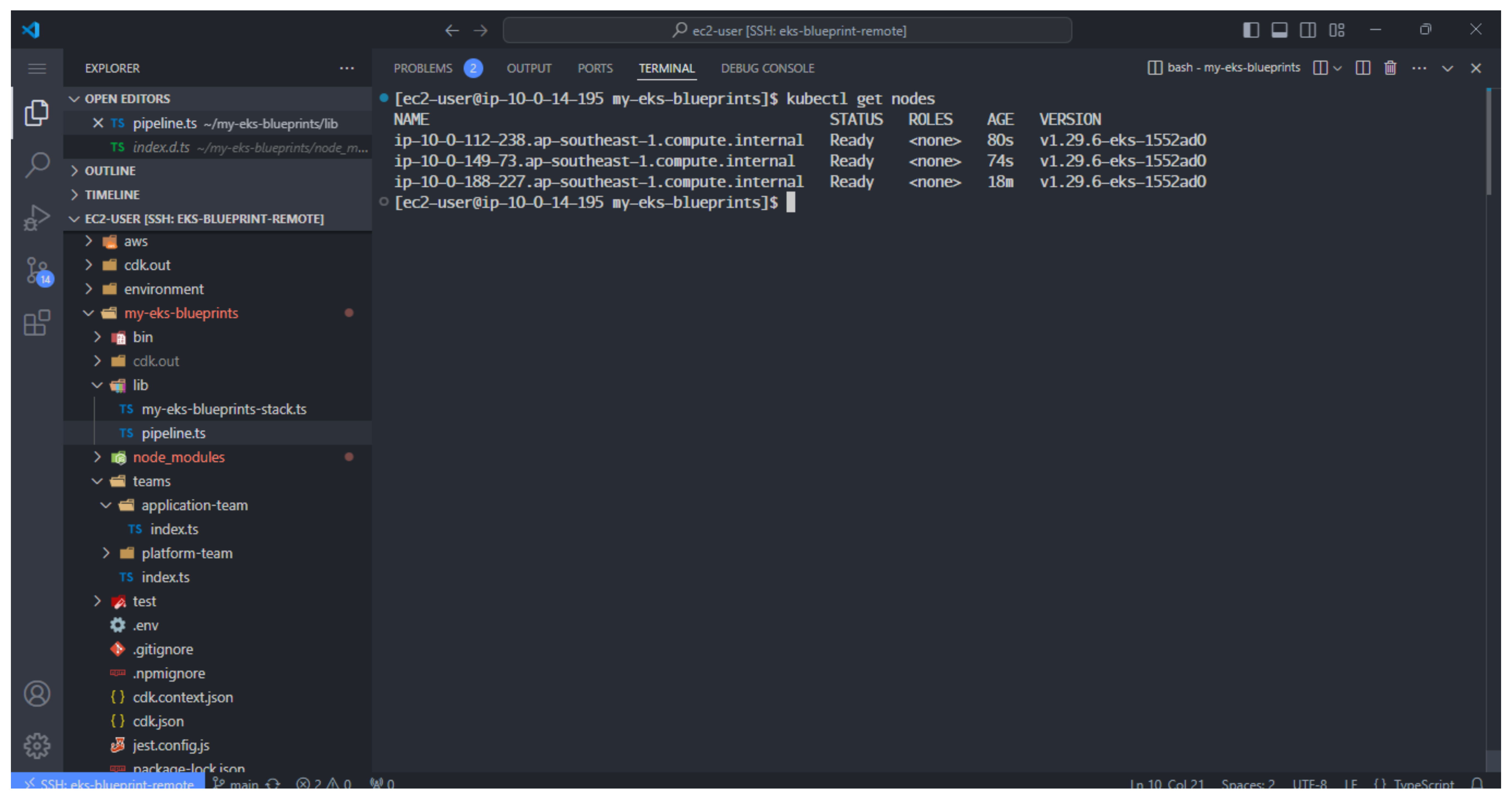The image size is (1512, 800).
Task: Switch to the PROBLEMS tab
Action: pos(423,68)
